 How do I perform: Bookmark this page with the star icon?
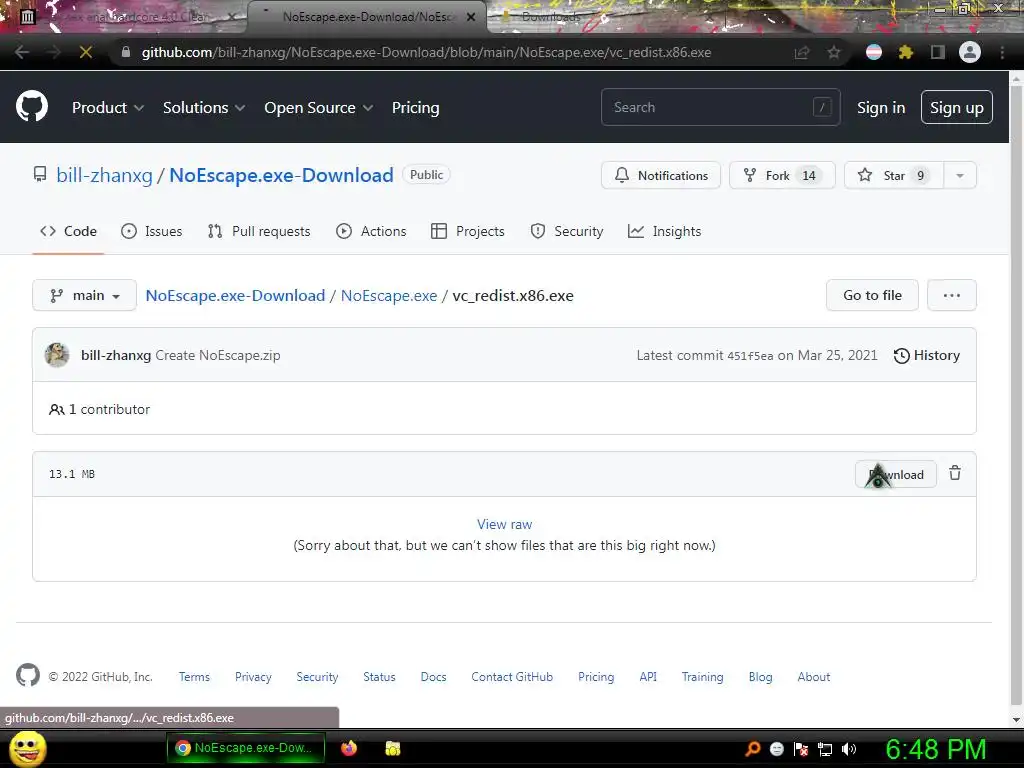[834, 52]
